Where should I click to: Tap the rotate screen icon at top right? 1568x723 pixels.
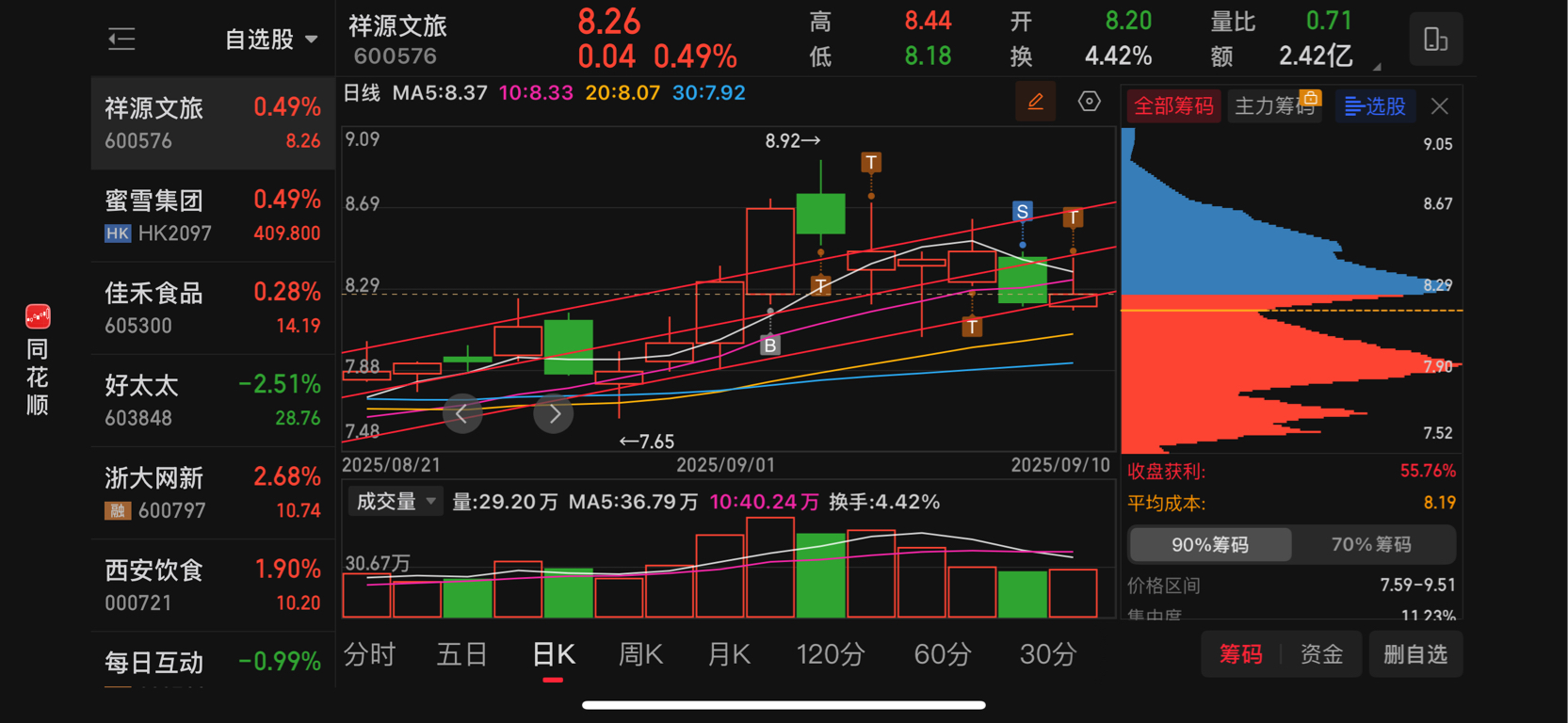pos(1435,39)
